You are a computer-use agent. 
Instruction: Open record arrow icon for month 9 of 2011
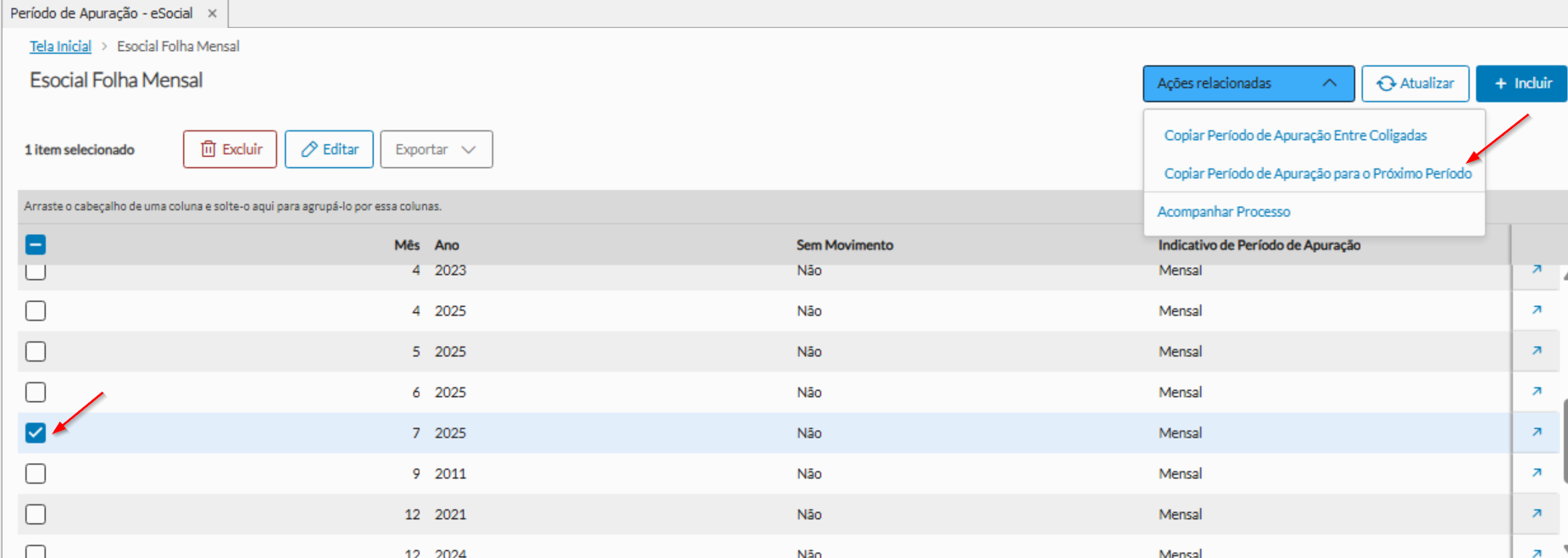[x=1537, y=473]
